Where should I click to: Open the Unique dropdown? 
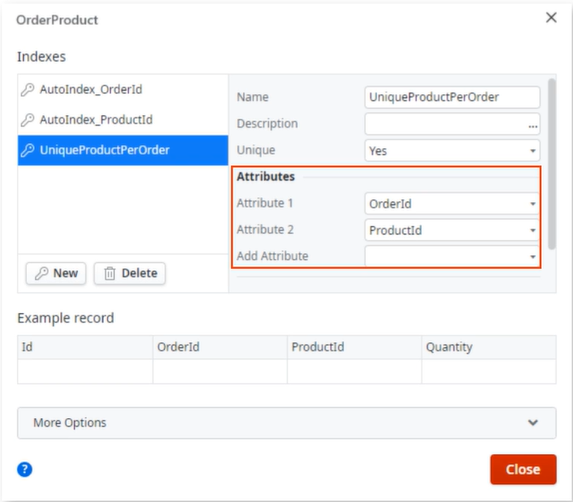click(452, 151)
